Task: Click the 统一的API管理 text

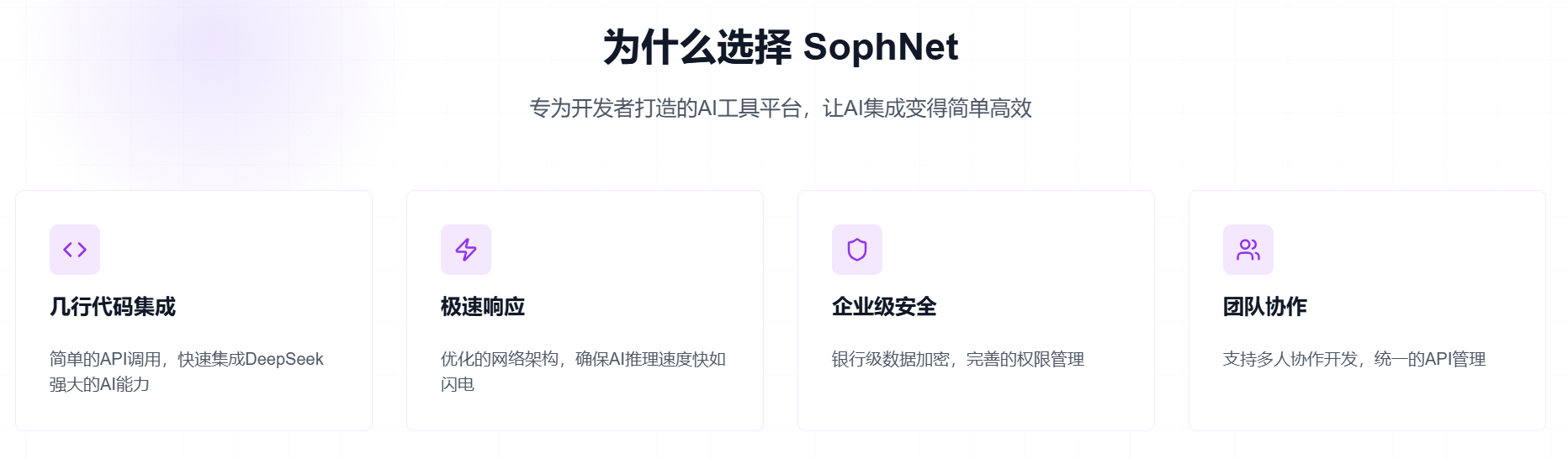Action: 1430,359
